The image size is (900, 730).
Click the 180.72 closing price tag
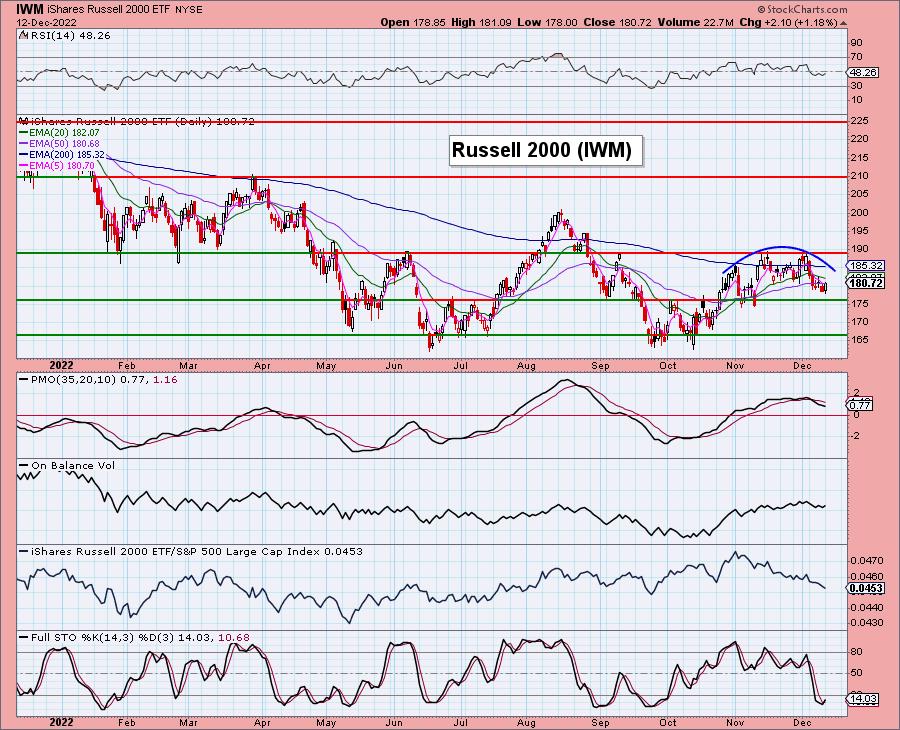[x=862, y=284]
